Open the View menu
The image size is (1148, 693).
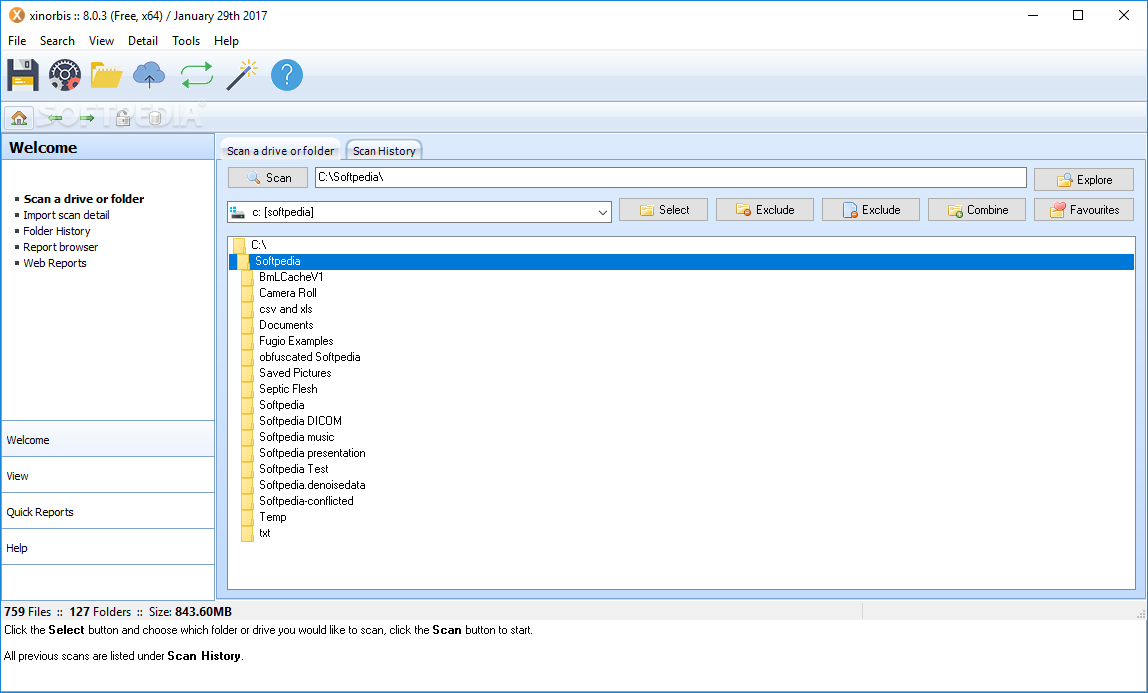[101, 41]
